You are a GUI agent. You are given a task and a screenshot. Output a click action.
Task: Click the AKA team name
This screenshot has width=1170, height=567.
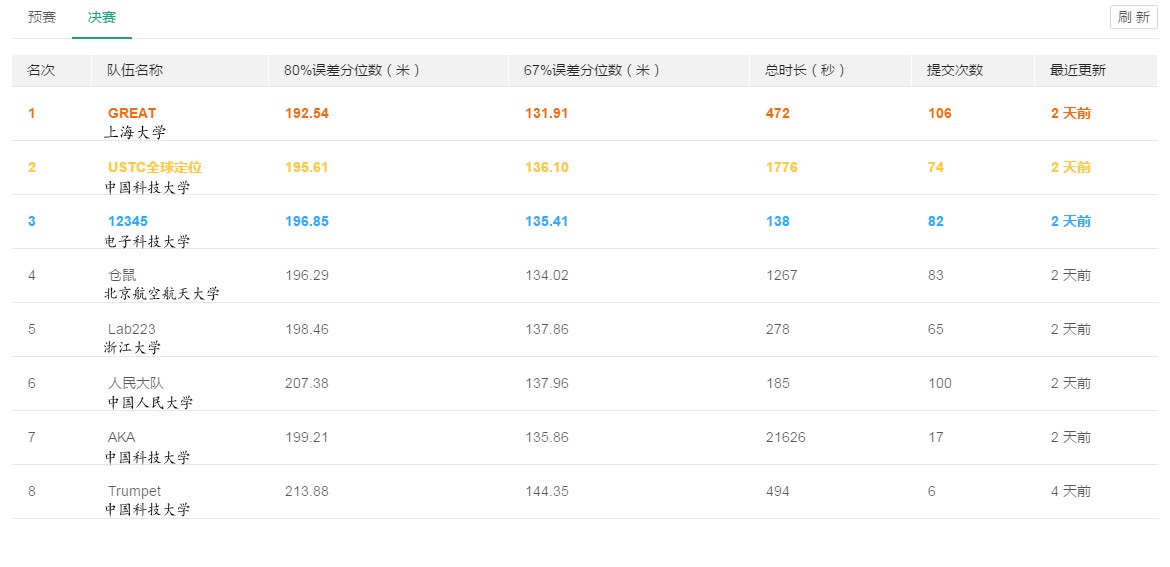click(121, 437)
